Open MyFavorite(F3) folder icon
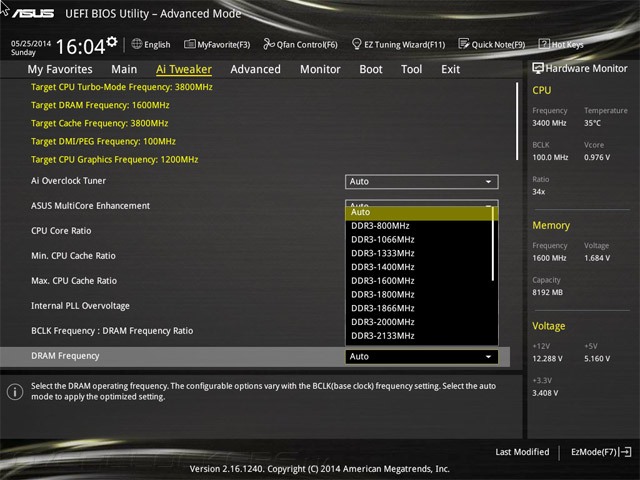Viewport: 640px width, 480px height. click(x=190, y=44)
